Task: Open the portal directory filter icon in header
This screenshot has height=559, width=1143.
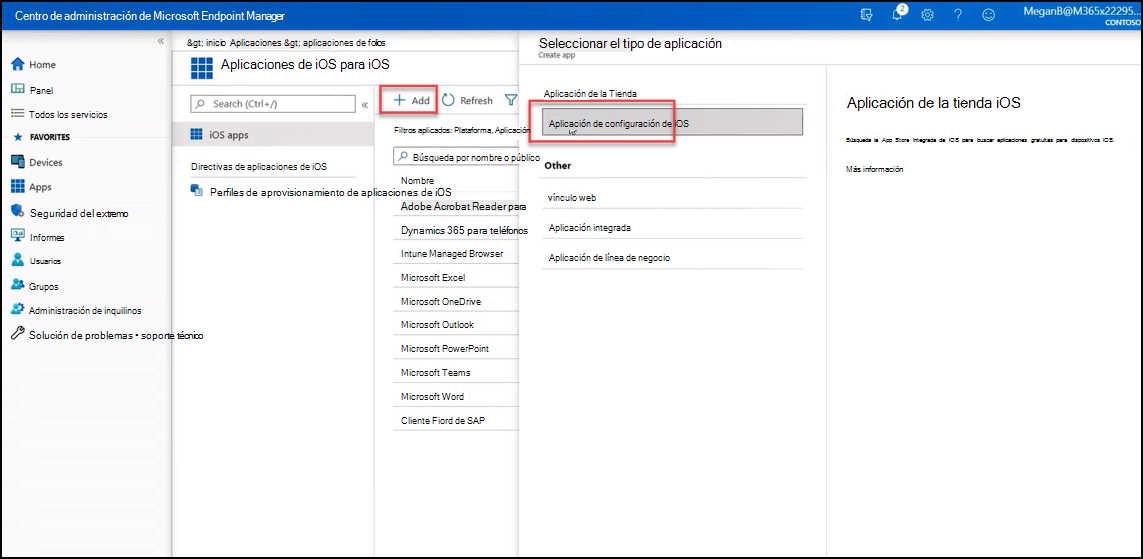Action: pos(866,15)
